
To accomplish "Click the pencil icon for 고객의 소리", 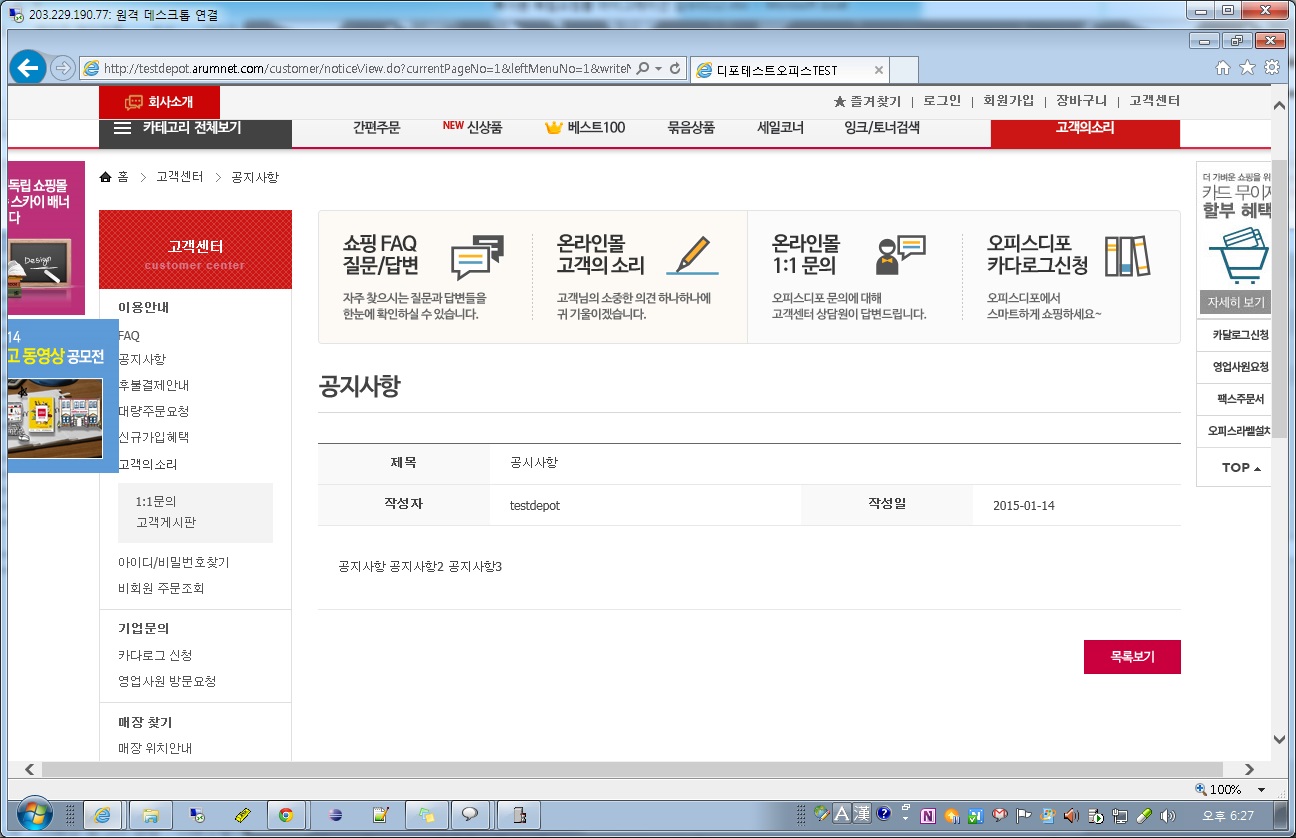I will (692, 256).
